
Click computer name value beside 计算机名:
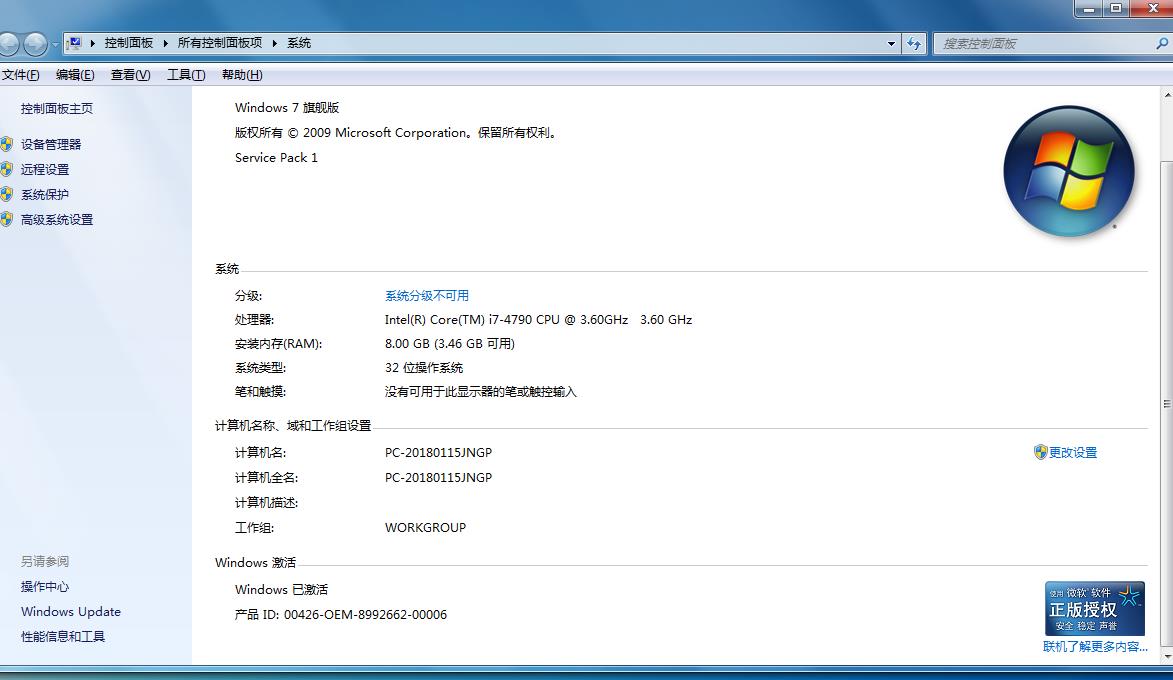438,453
